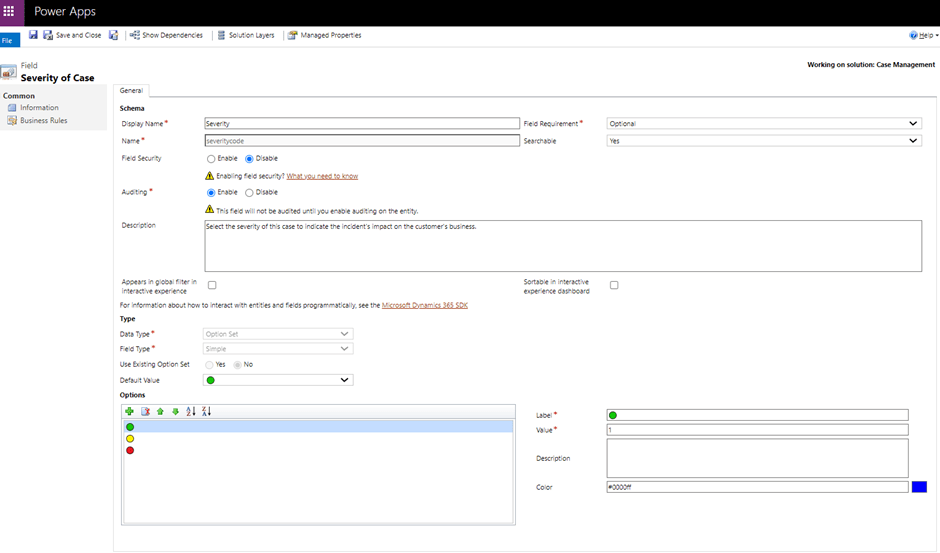Move selected option down with green arrow

point(175,411)
